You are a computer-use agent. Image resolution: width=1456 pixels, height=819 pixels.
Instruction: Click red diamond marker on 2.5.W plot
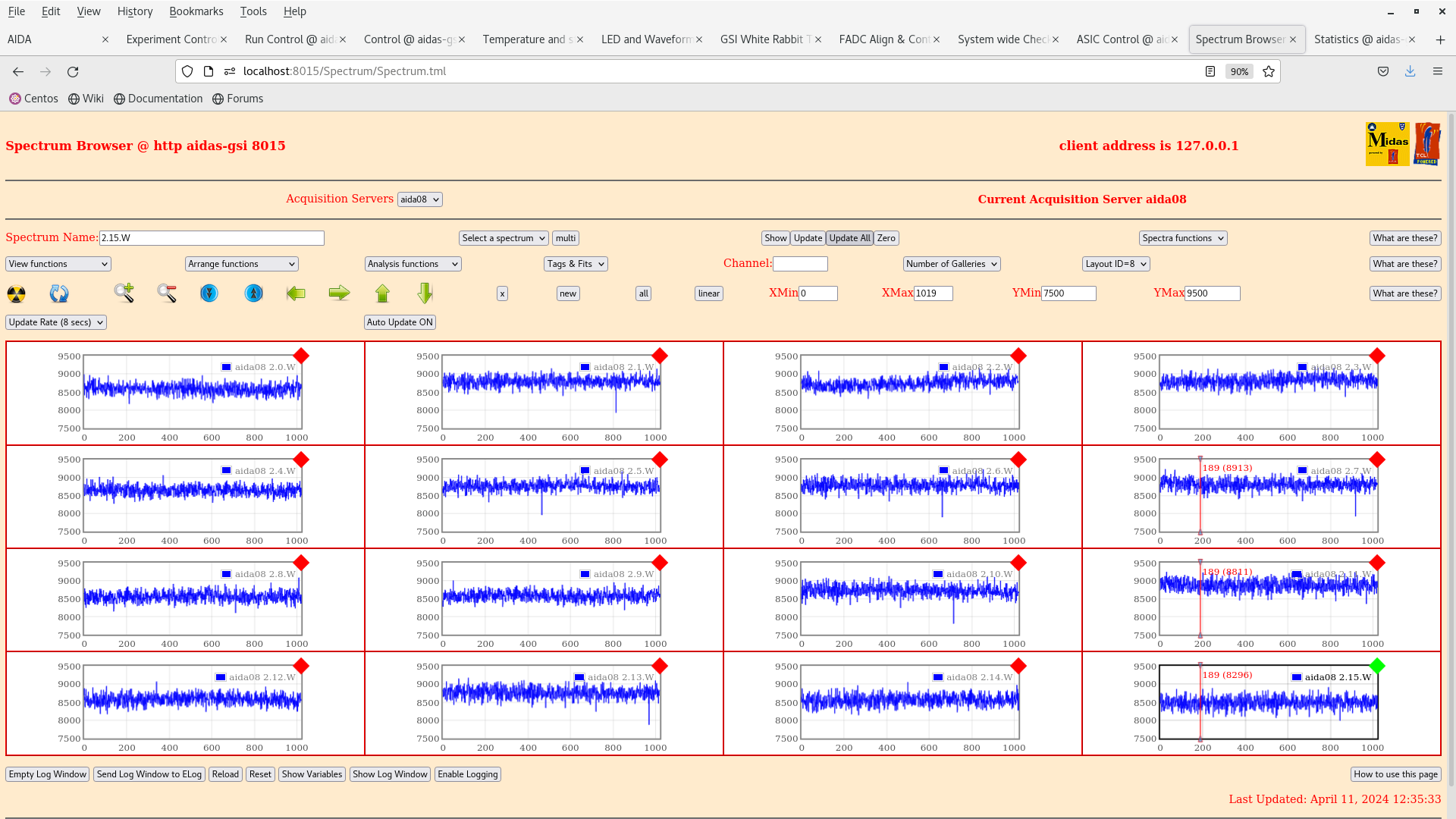pyautogui.click(x=660, y=460)
